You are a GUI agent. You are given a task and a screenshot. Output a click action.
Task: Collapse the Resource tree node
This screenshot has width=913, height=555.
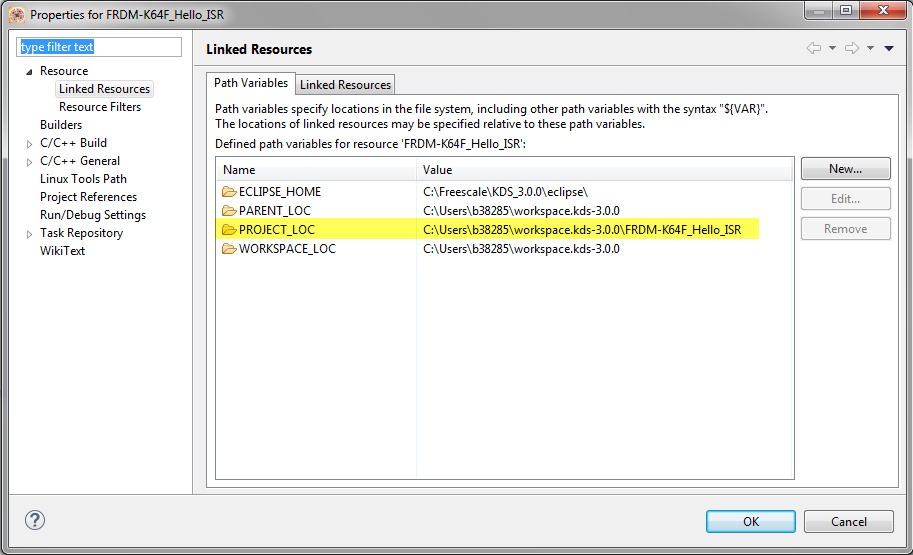pyautogui.click(x=29, y=71)
